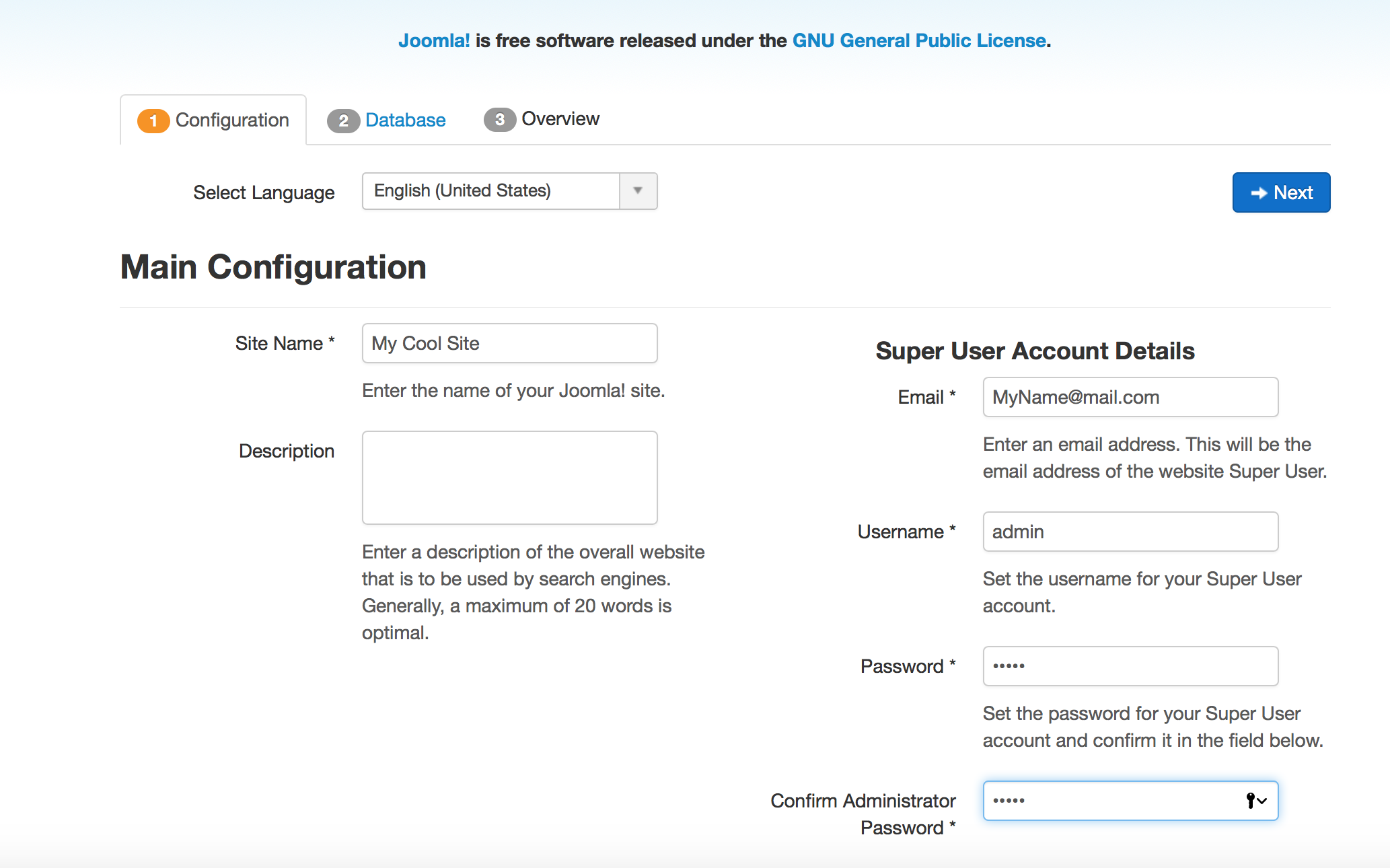
Task: Switch to the Configuration tab
Action: [x=213, y=120]
